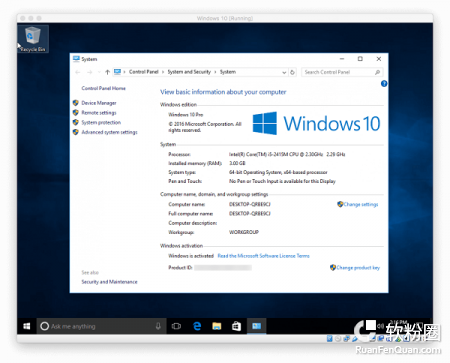This screenshot has height=363, width=450.
Task: Select the Recycle Bin desktop icon
Action: (33, 39)
